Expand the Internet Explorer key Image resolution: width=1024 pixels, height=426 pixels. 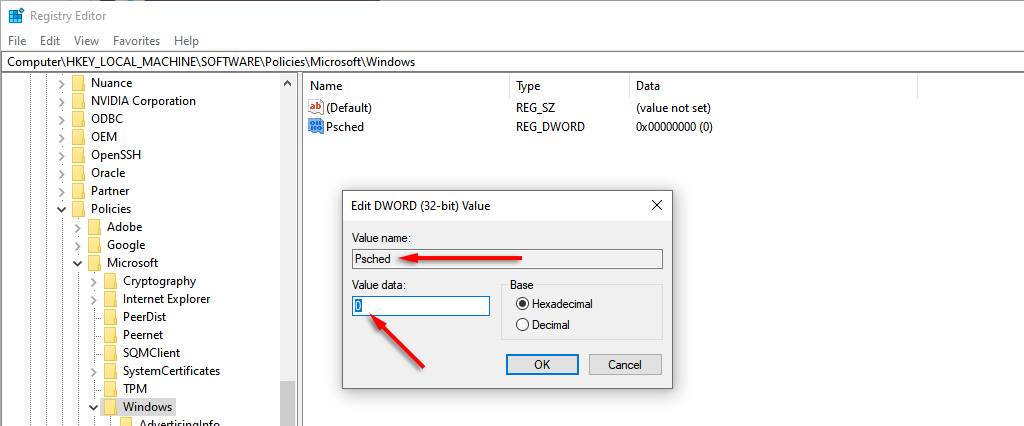pyautogui.click(x=95, y=299)
